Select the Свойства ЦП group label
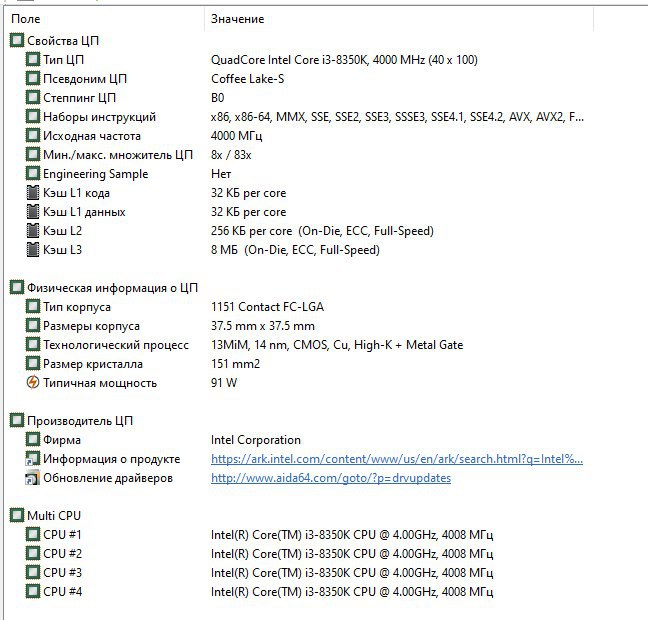 (63, 41)
